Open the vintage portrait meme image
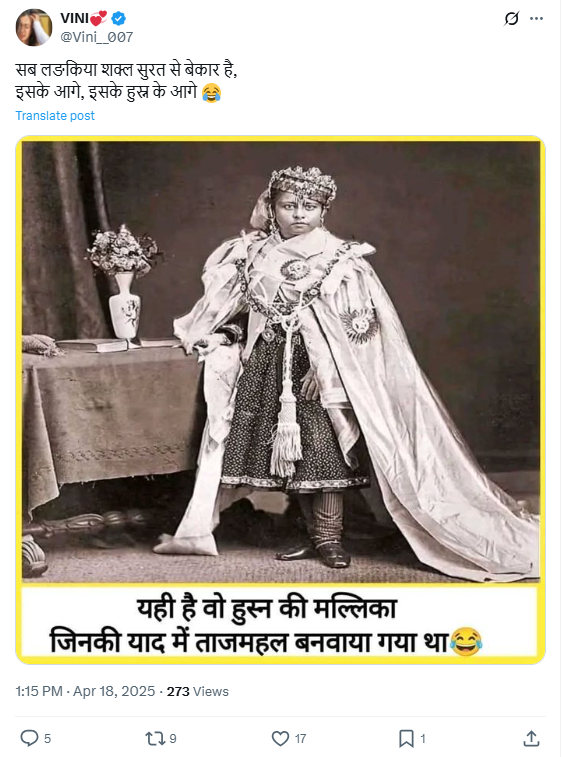Viewport: 562px width, 757px height. [x=281, y=400]
